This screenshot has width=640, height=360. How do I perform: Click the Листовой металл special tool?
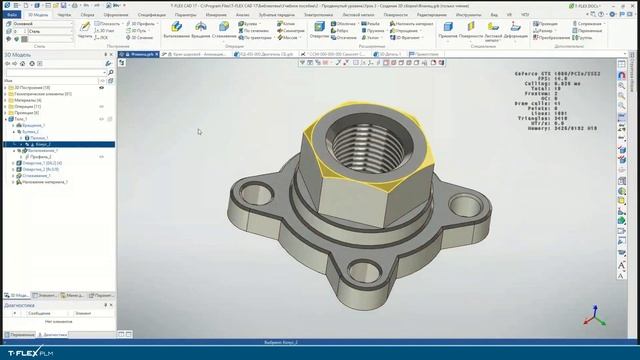[x=493, y=31]
